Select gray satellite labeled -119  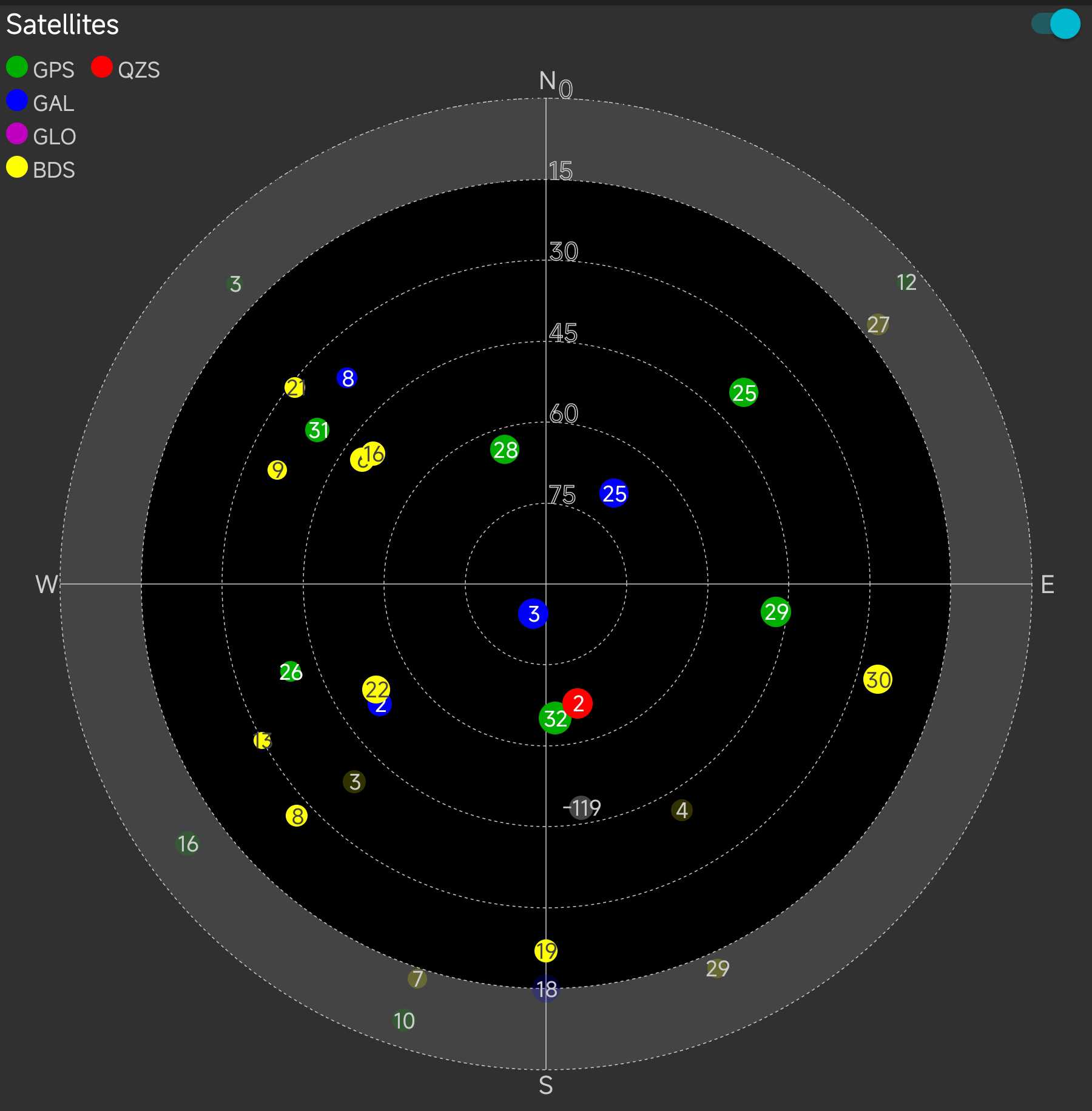(x=581, y=808)
